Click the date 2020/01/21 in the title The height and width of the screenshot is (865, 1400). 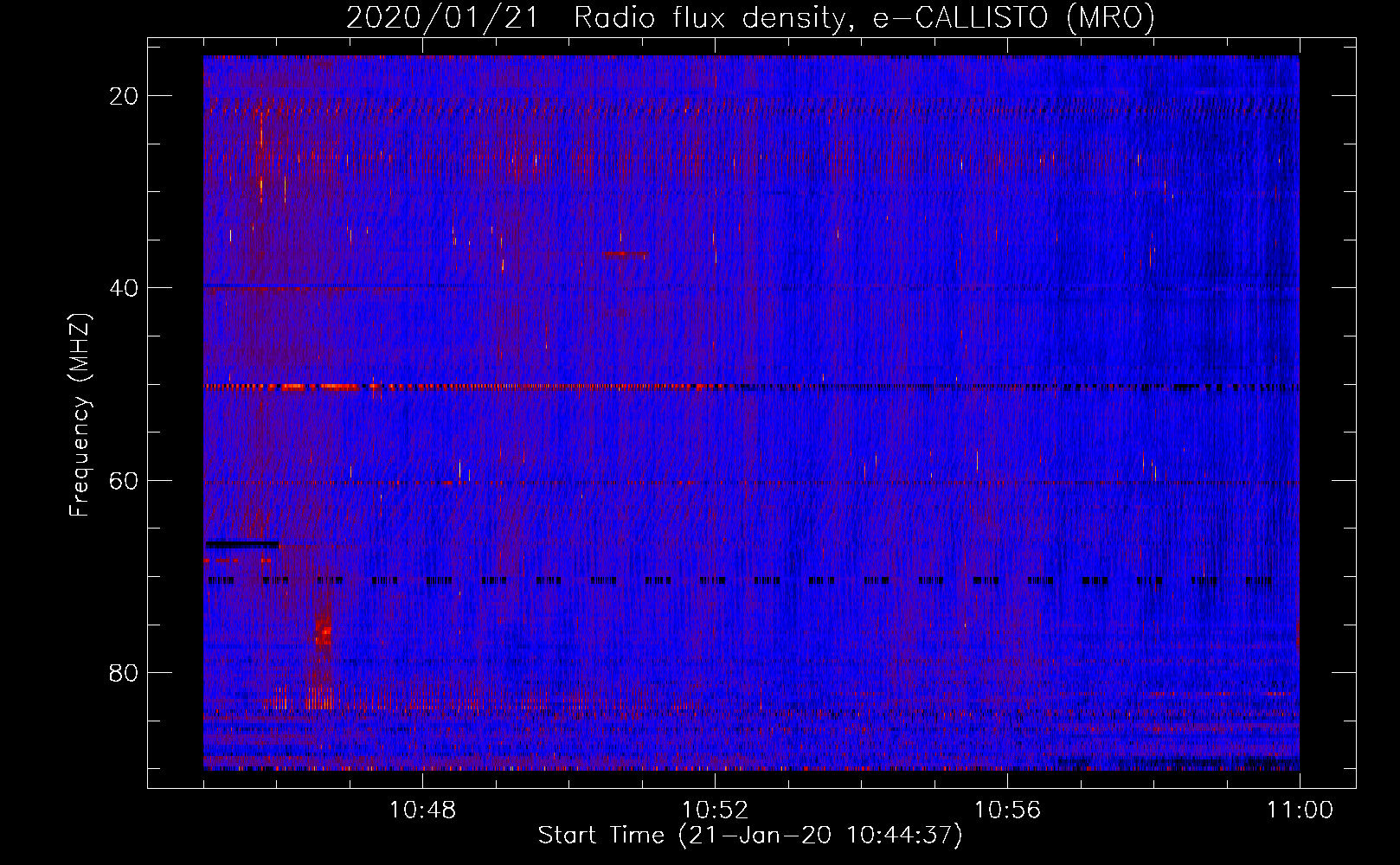[x=442, y=17]
